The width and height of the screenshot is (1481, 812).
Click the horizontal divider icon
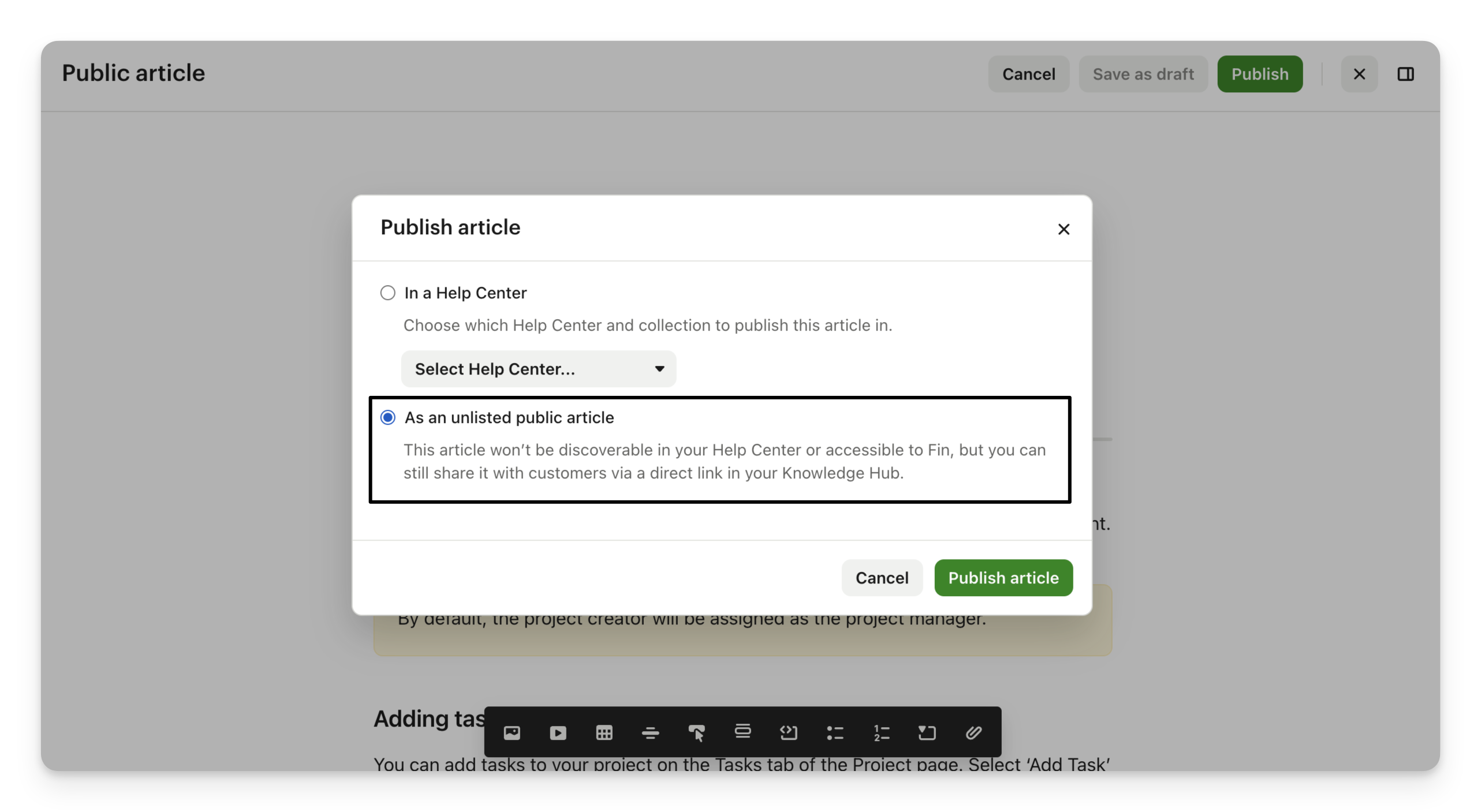click(x=650, y=733)
